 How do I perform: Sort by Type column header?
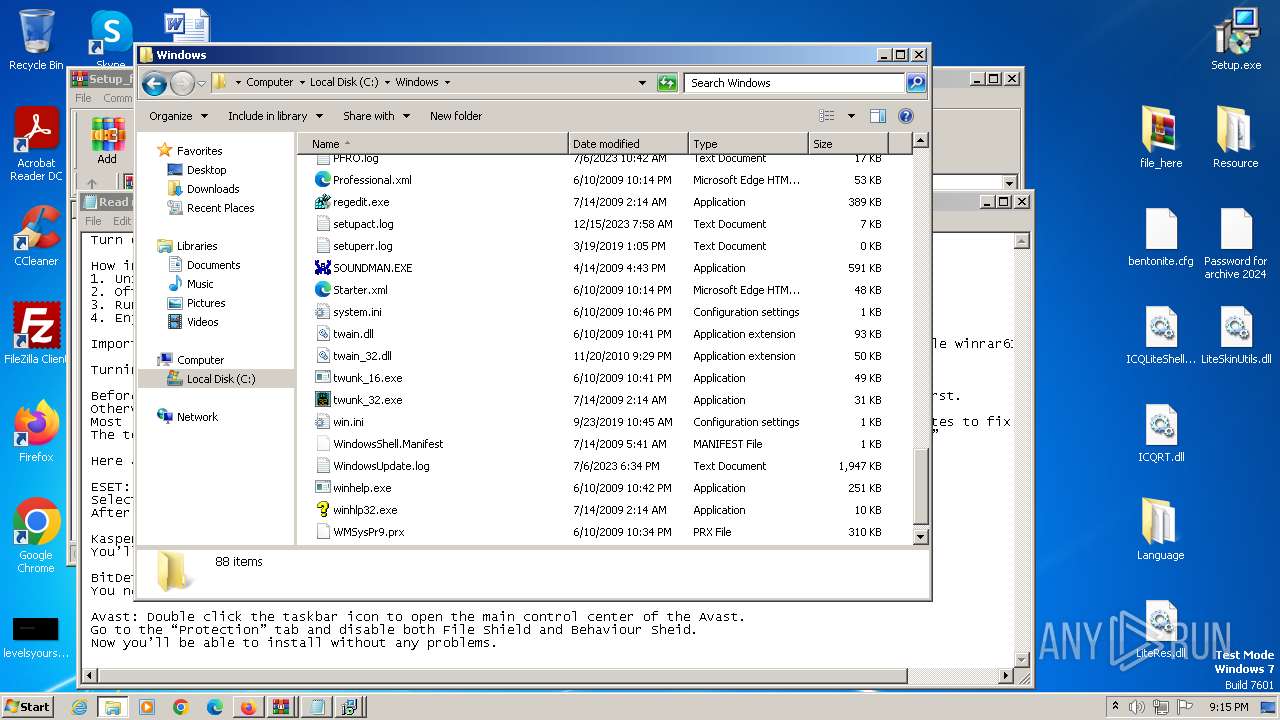coord(748,144)
